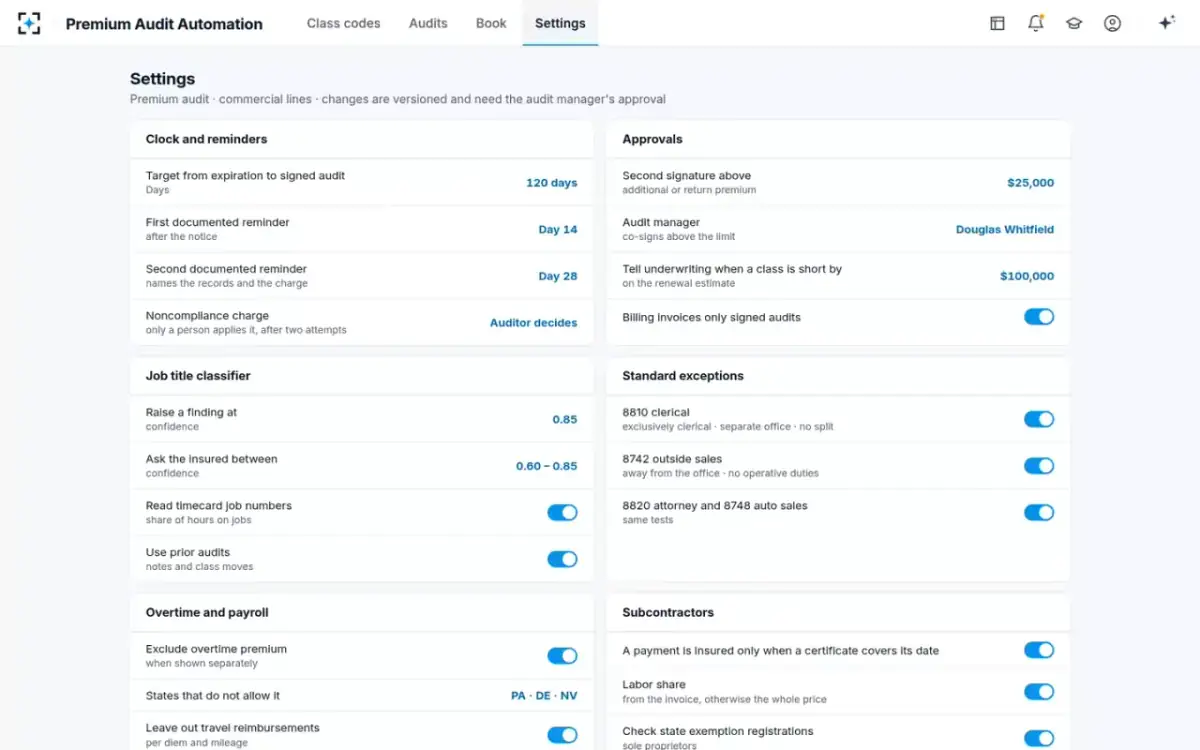This screenshot has height=750, width=1200.
Task: Select the Settings tab
Action: pos(560,23)
